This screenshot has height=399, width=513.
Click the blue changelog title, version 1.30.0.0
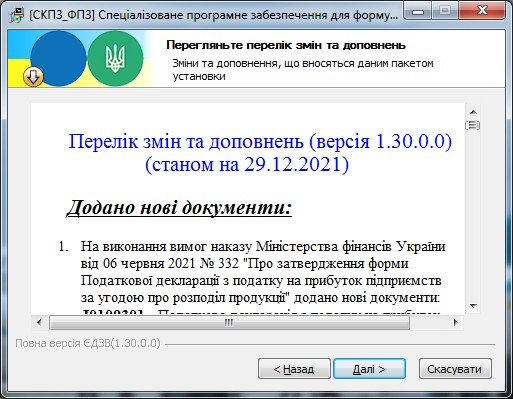260,153
